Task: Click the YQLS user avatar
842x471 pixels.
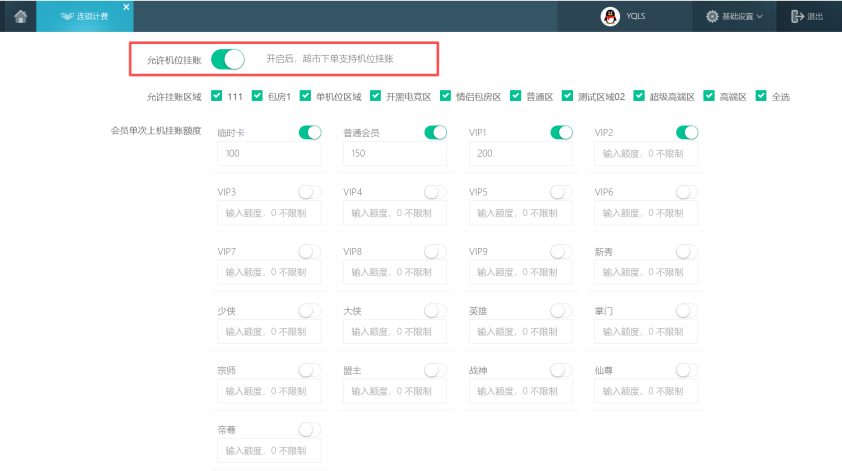Action: 610,17
